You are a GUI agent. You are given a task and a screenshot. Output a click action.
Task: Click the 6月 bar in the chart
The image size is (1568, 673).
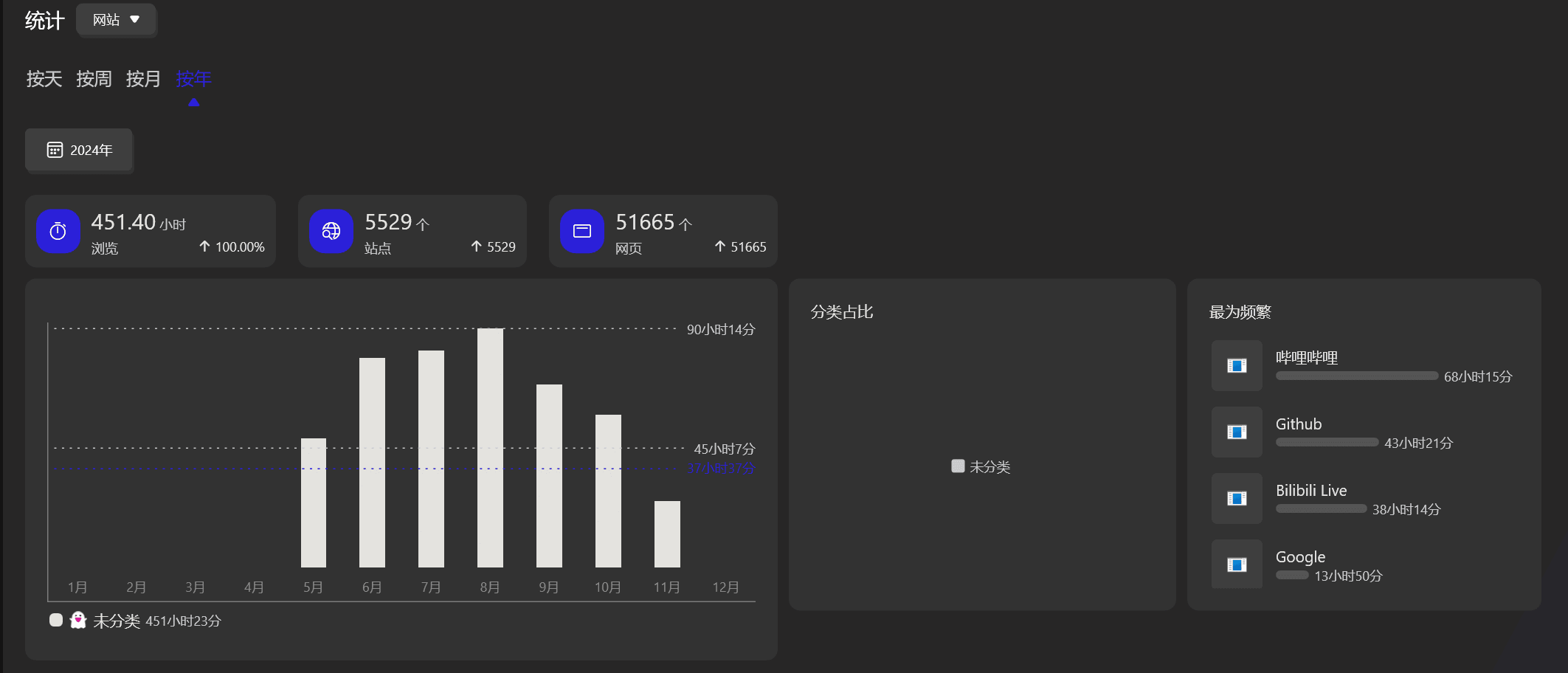(372, 463)
